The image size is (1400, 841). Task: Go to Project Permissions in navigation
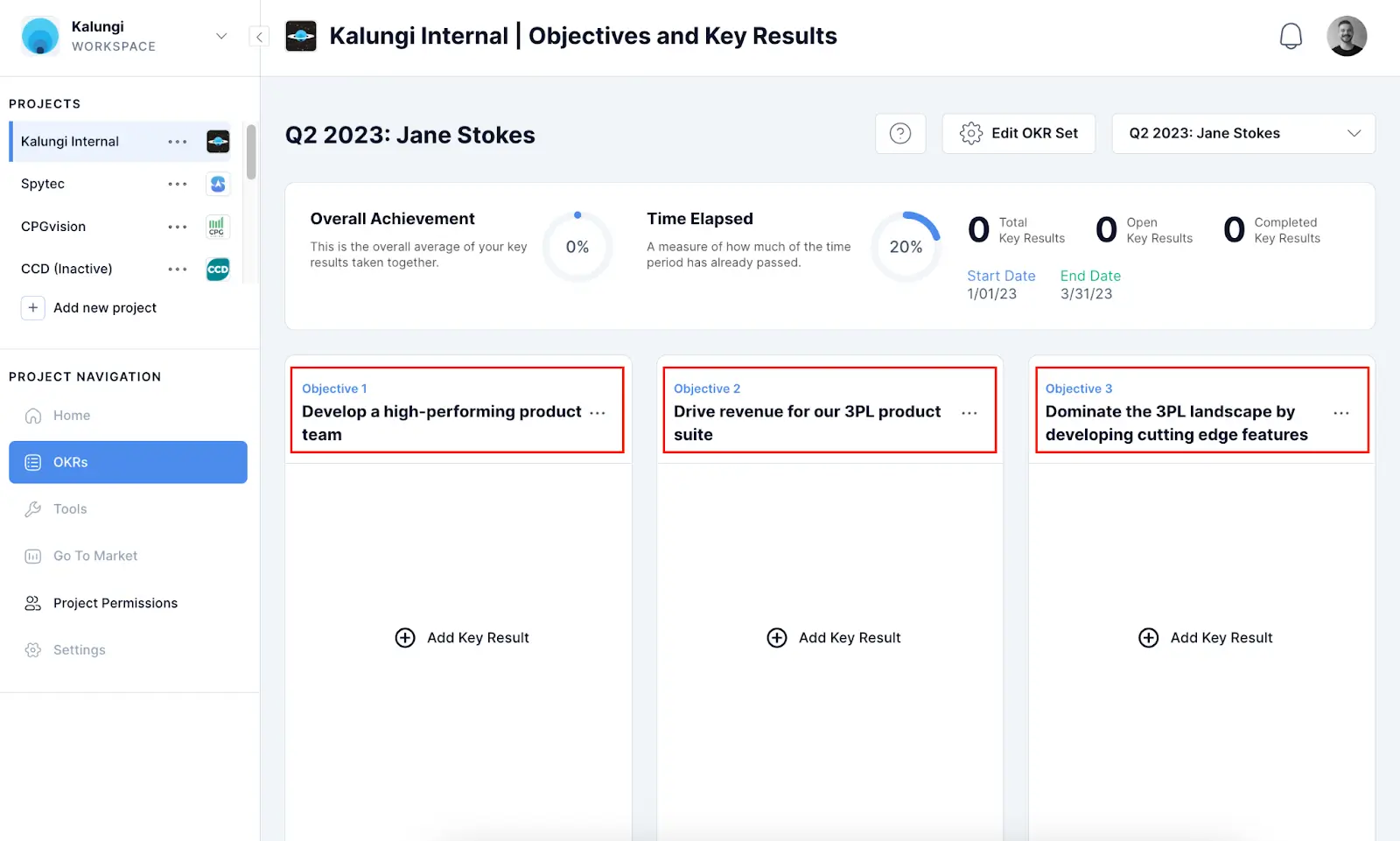[115, 603]
